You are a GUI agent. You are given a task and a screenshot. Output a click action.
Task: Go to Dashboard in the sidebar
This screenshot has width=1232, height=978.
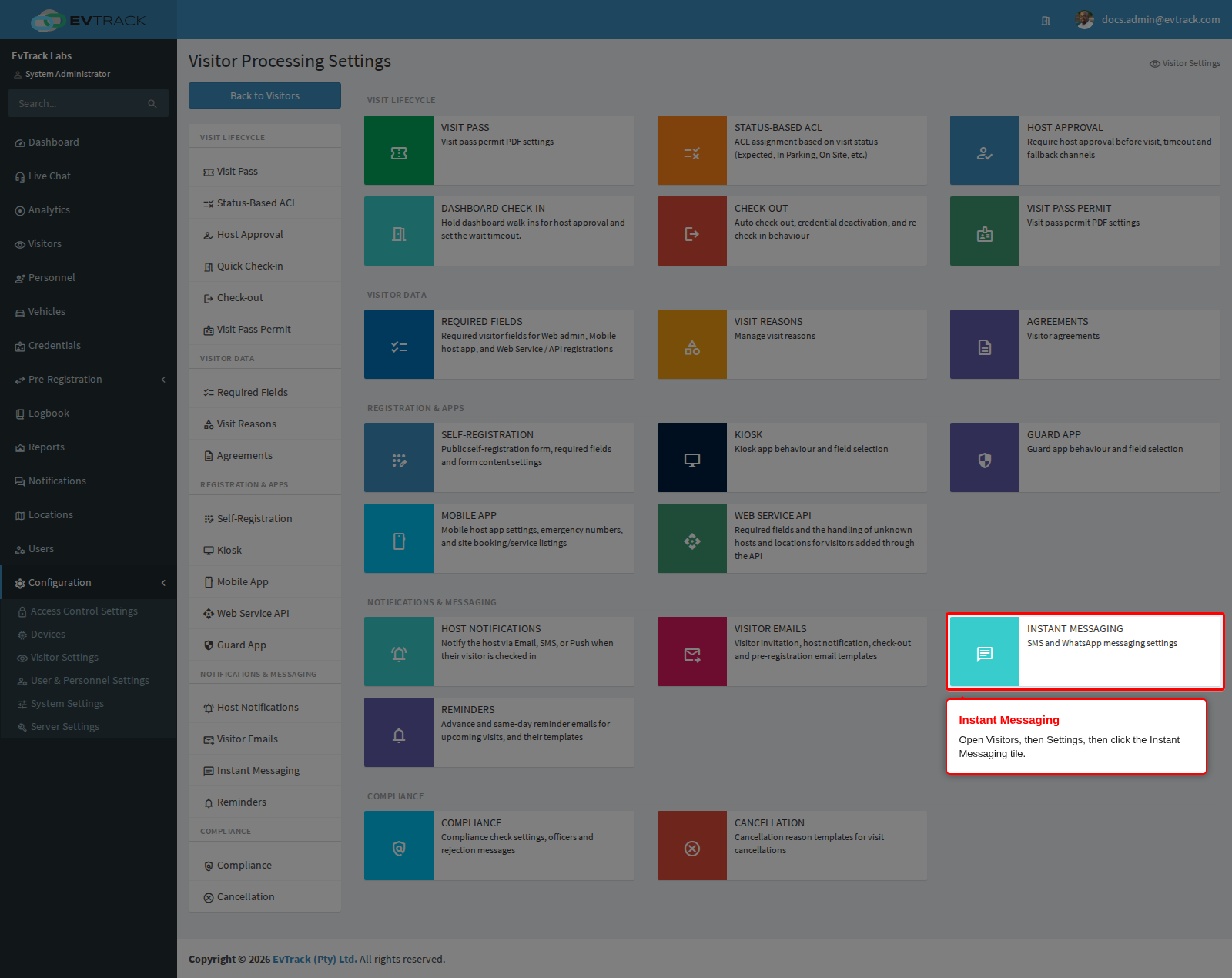(89, 142)
